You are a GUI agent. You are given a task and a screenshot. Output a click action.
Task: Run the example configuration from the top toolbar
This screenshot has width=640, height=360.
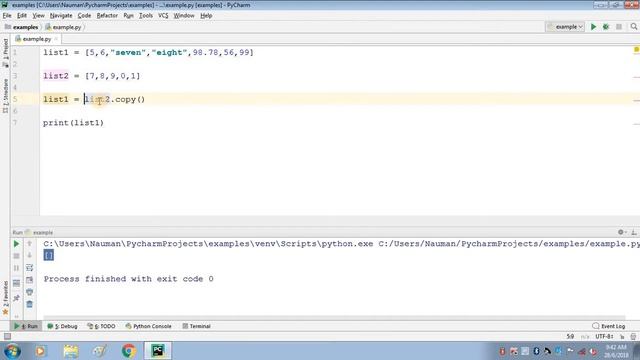[593, 27]
